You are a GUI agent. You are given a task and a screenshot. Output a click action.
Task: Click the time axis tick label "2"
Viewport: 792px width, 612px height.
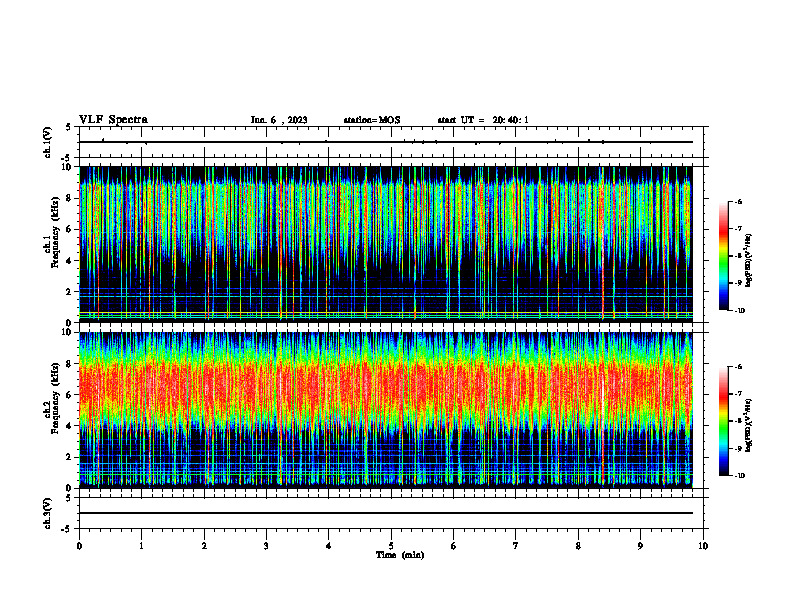click(204, 546)
